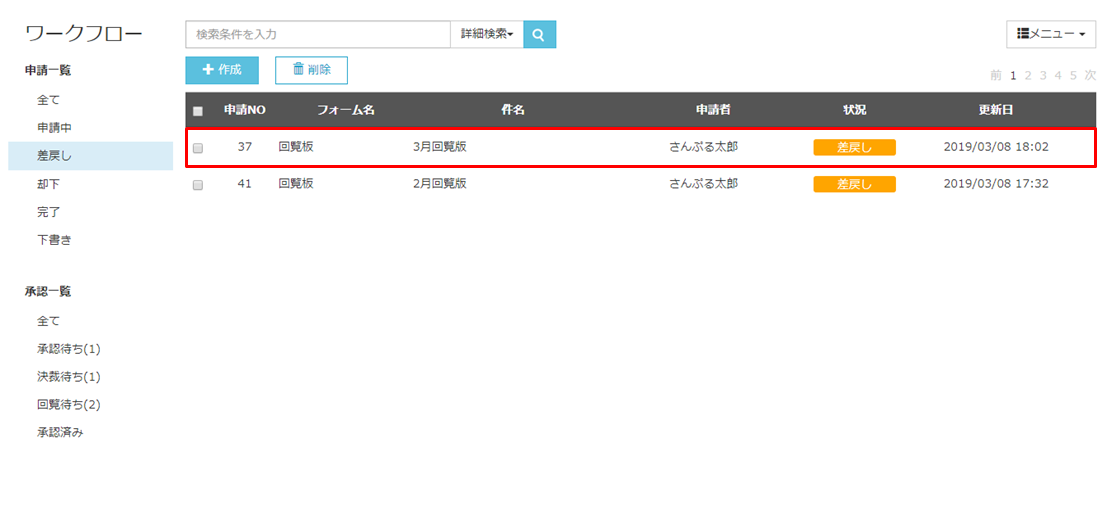Focus the 検索条件を入力 search field

click(x=318, y=34)
